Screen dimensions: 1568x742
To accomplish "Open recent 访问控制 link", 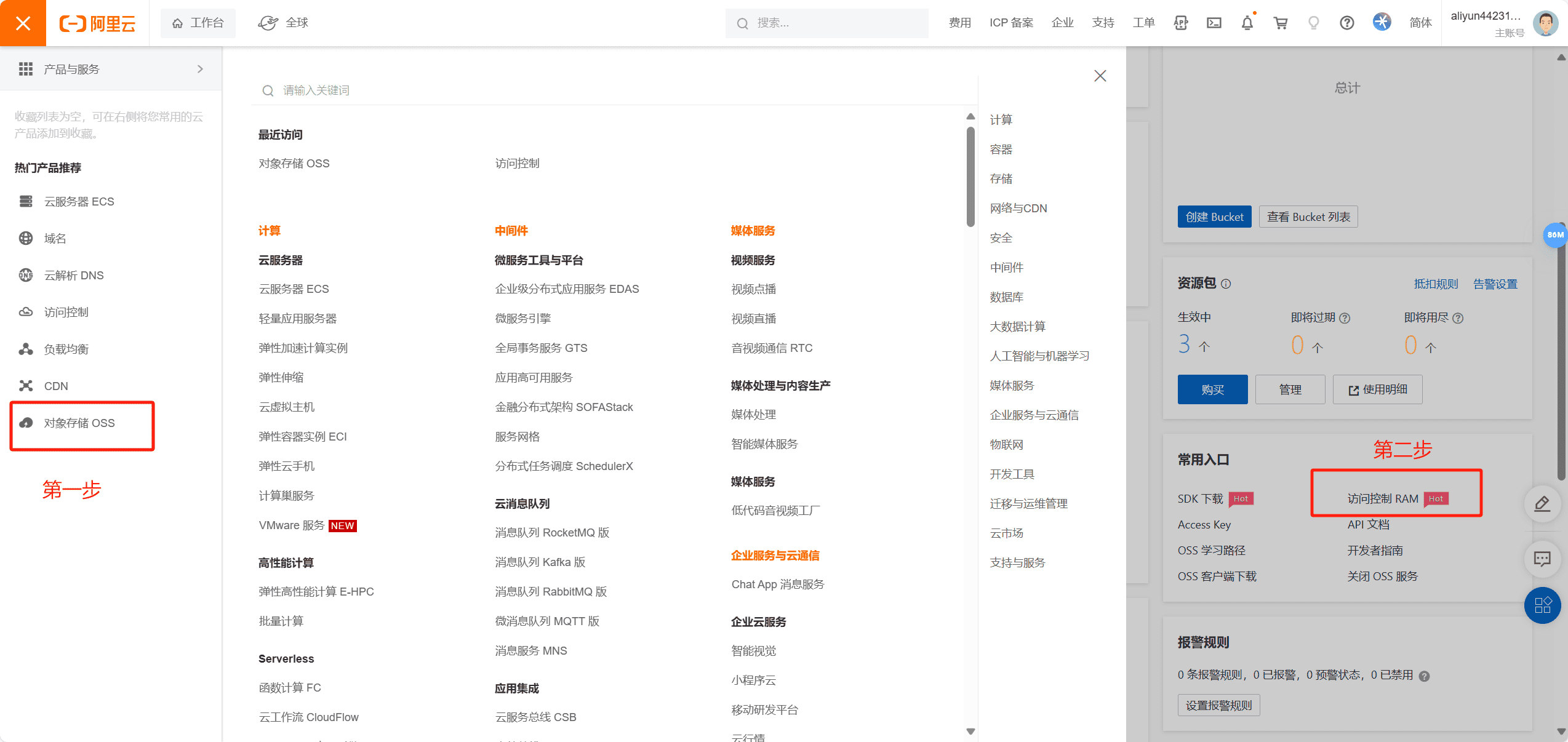I will pyautogui.click(x=517, y=163).
